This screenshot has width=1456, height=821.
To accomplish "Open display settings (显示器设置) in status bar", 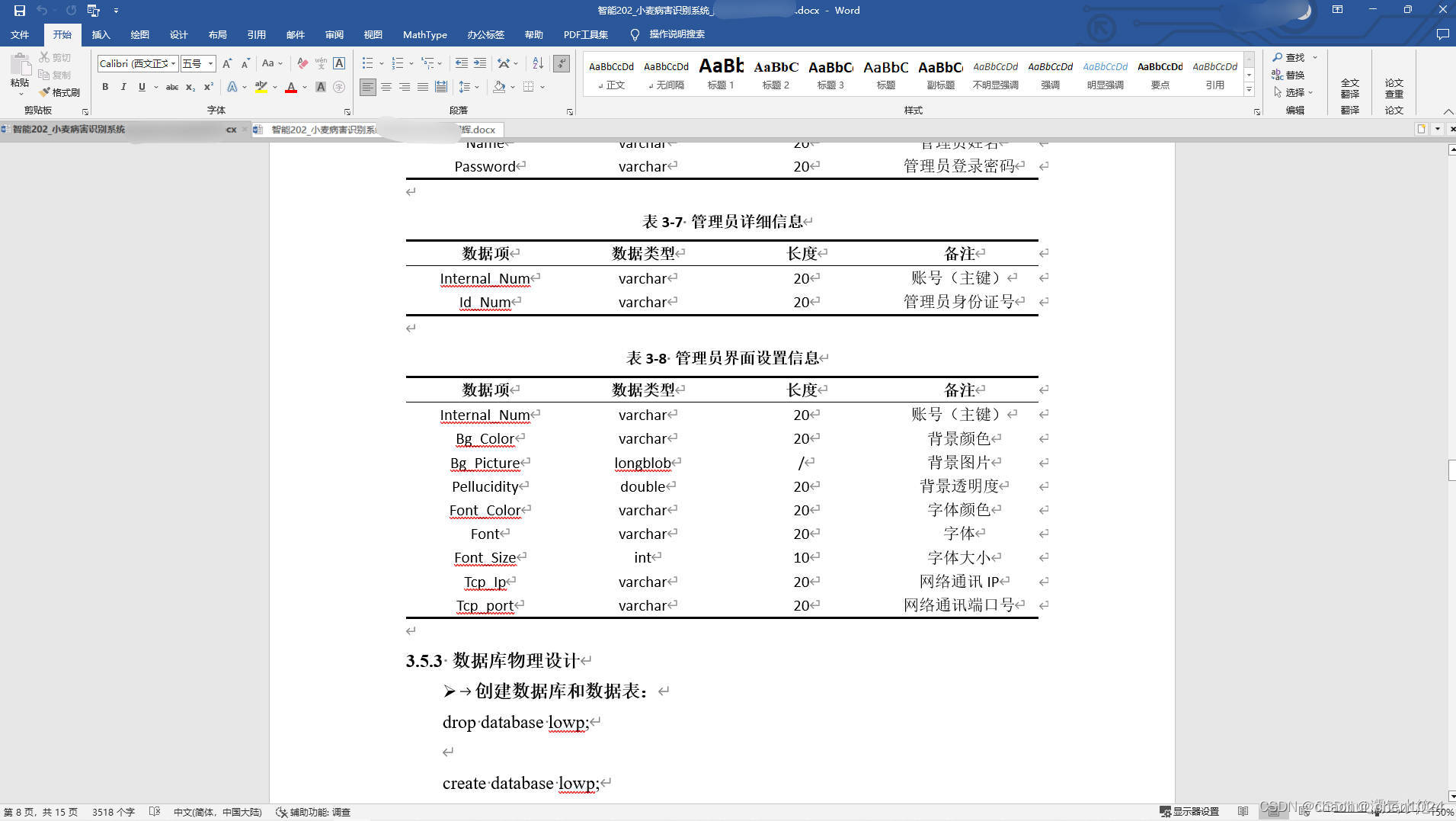I will [1189, 812].
